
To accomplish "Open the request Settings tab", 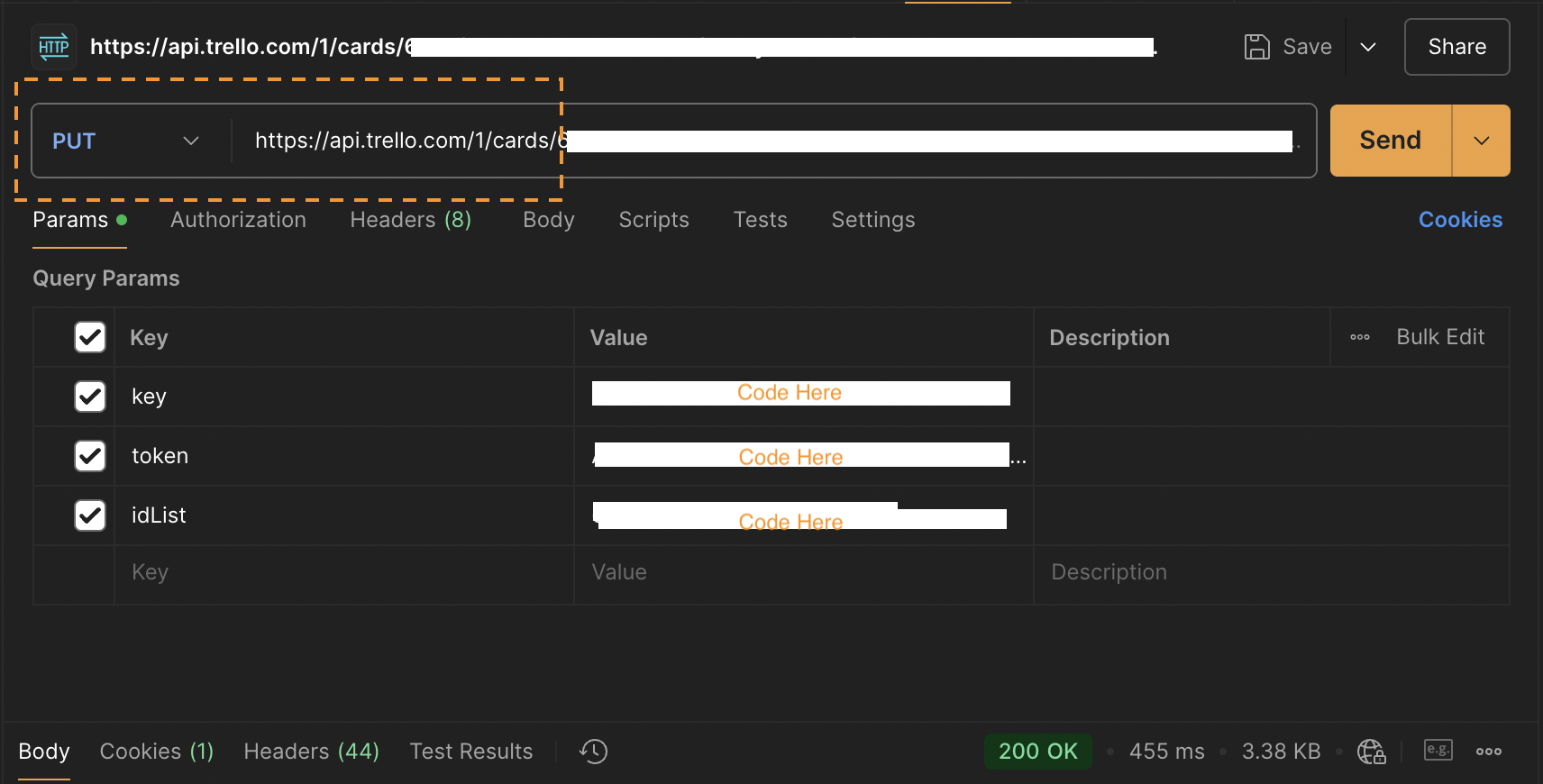I will coord(873,220).
